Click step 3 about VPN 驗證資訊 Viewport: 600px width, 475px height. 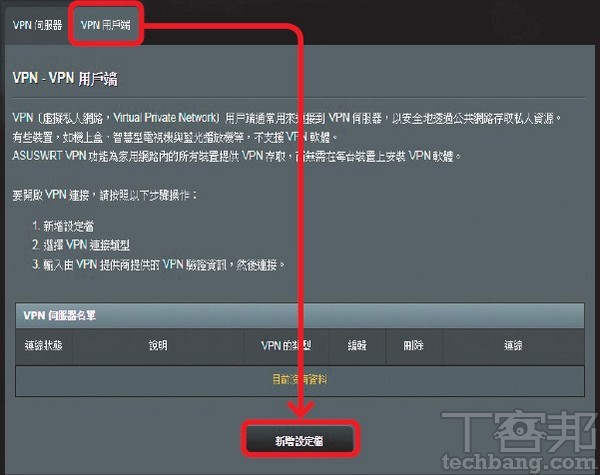coord(159,264)
